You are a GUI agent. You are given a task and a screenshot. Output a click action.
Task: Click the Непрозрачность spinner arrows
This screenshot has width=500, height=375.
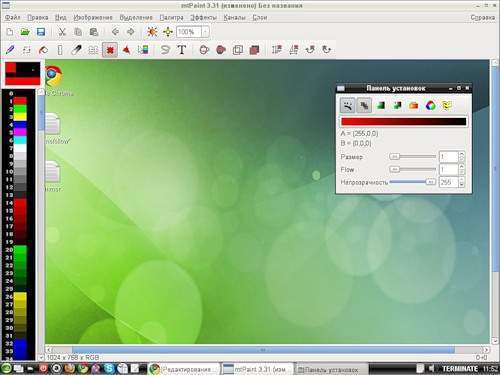(462, 182)
